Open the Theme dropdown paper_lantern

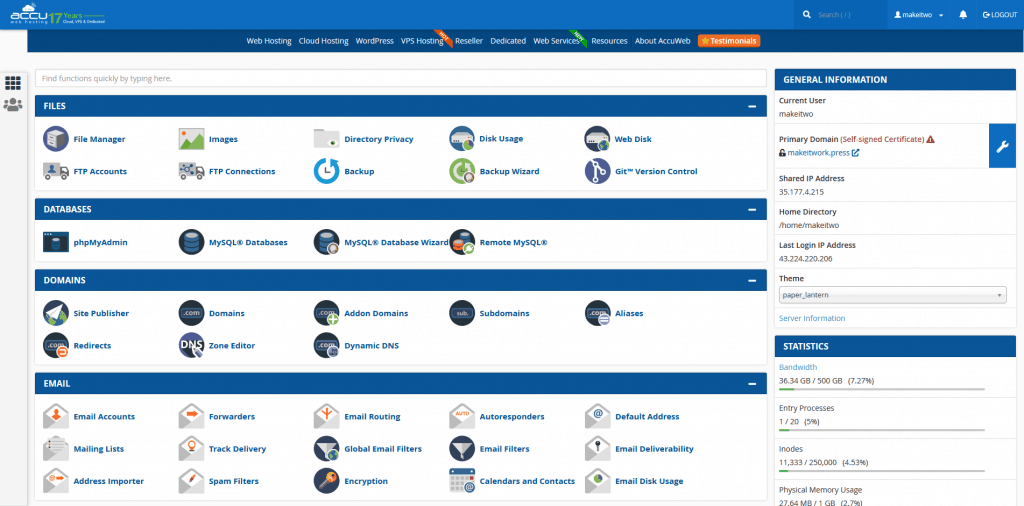point(892,295)
